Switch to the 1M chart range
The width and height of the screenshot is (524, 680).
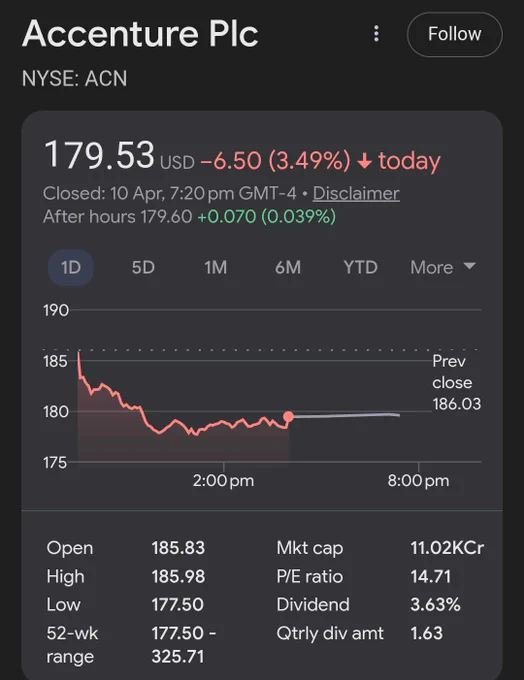(216, 267)
